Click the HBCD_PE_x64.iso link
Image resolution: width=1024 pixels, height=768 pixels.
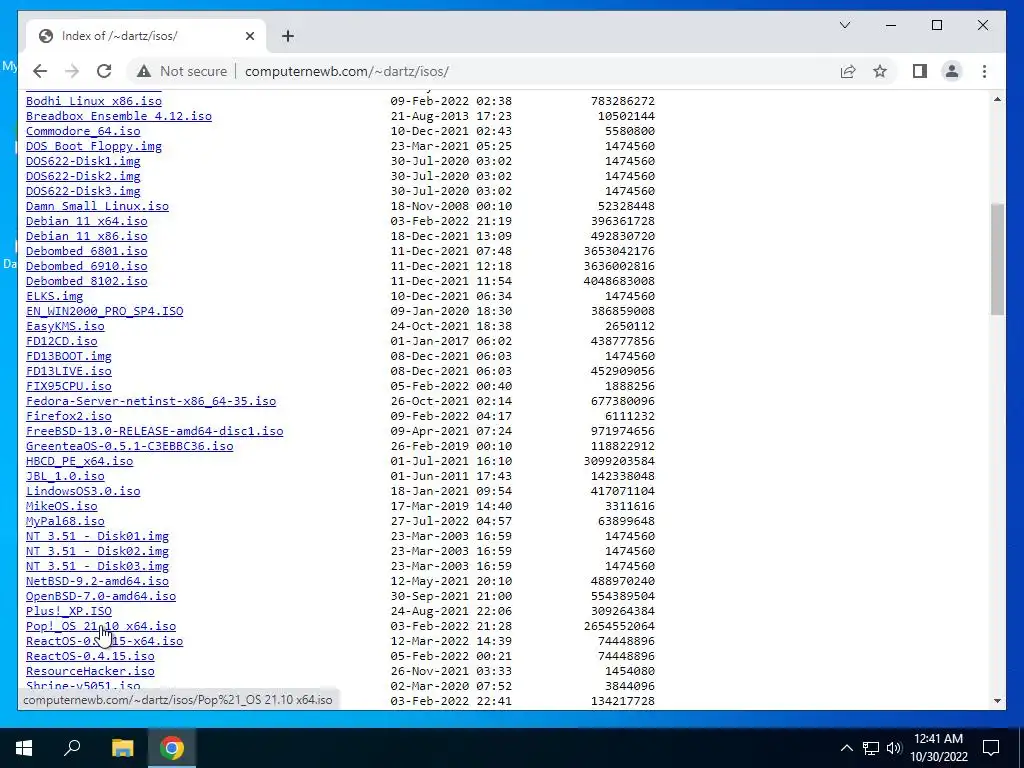(x=79, y=461)
